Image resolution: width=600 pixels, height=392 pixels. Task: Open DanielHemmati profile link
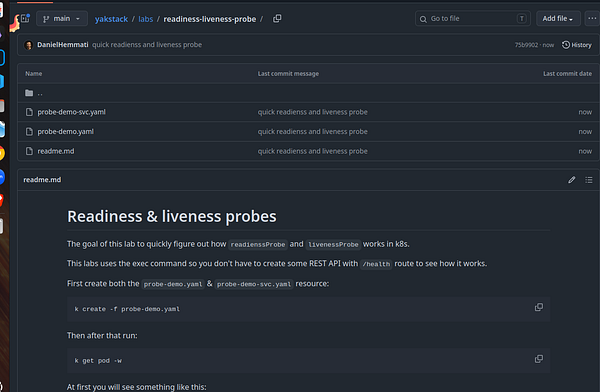pyautogui.click(x=63, y=45)
